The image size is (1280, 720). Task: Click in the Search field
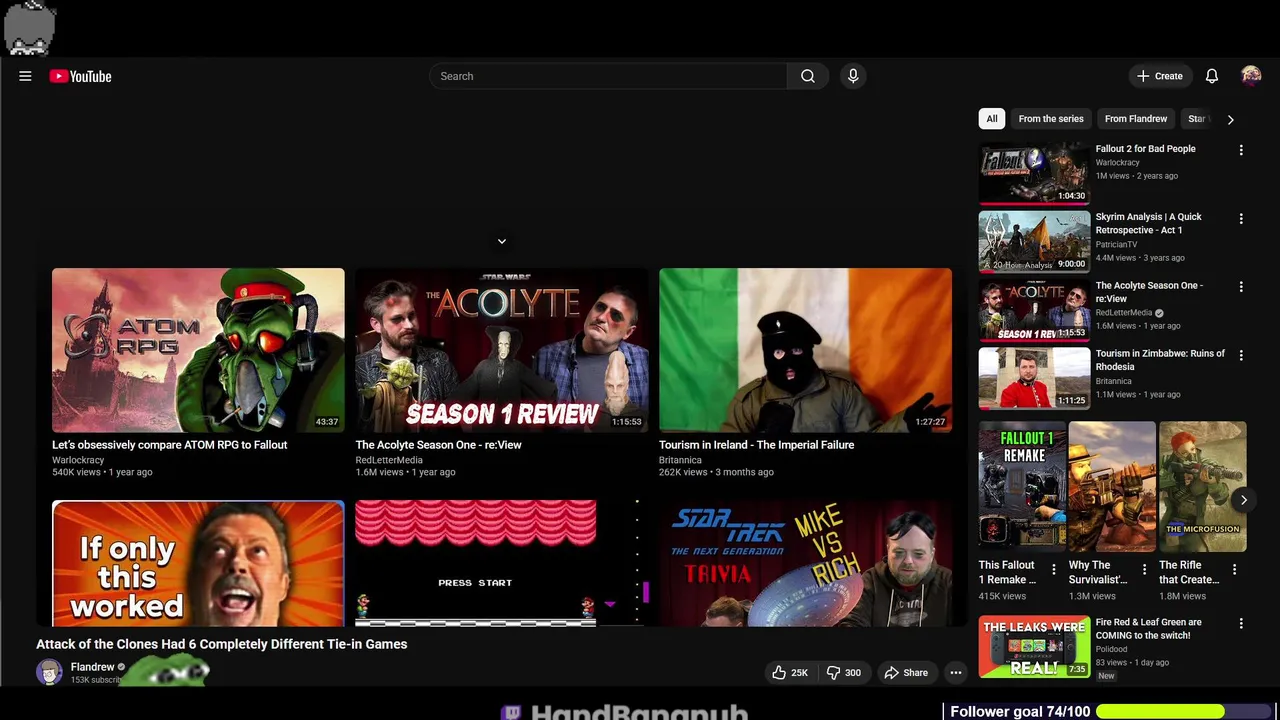(x=608, y=76)
